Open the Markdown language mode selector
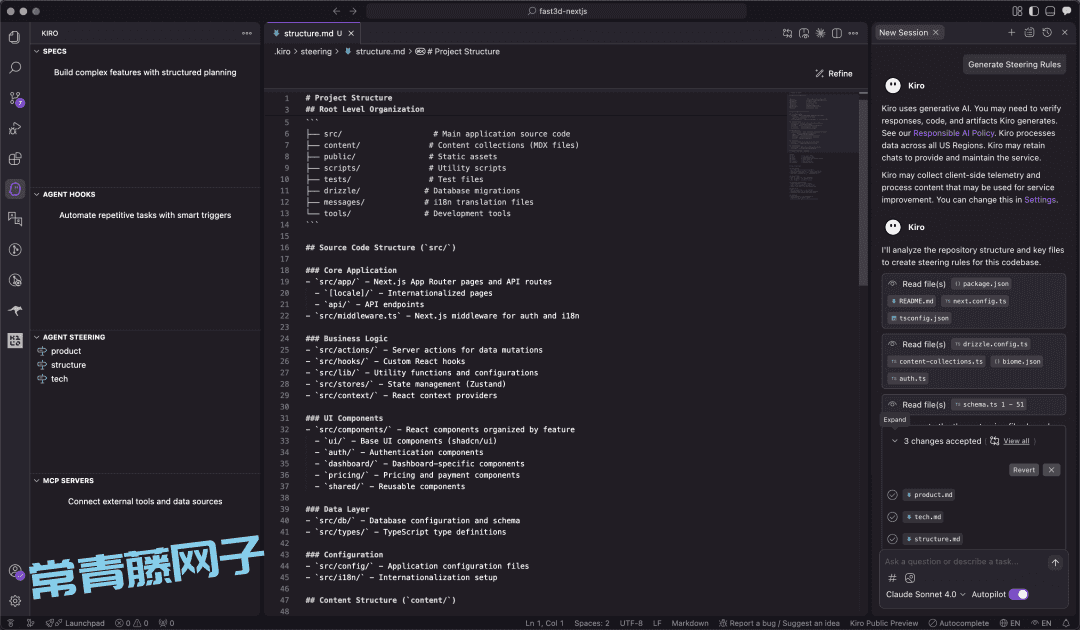 click(x=689, y=623)
